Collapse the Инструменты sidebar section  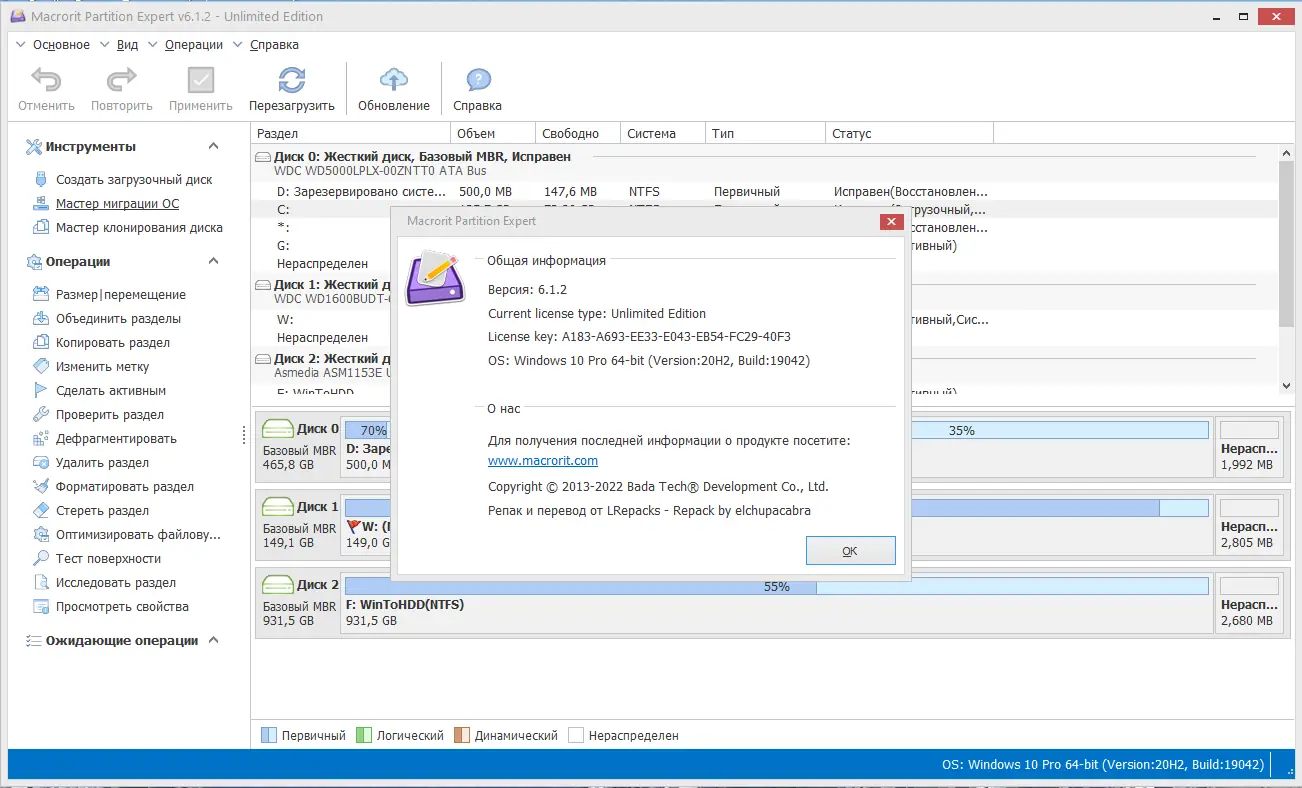pyautogui.click(x=212, y=146)
